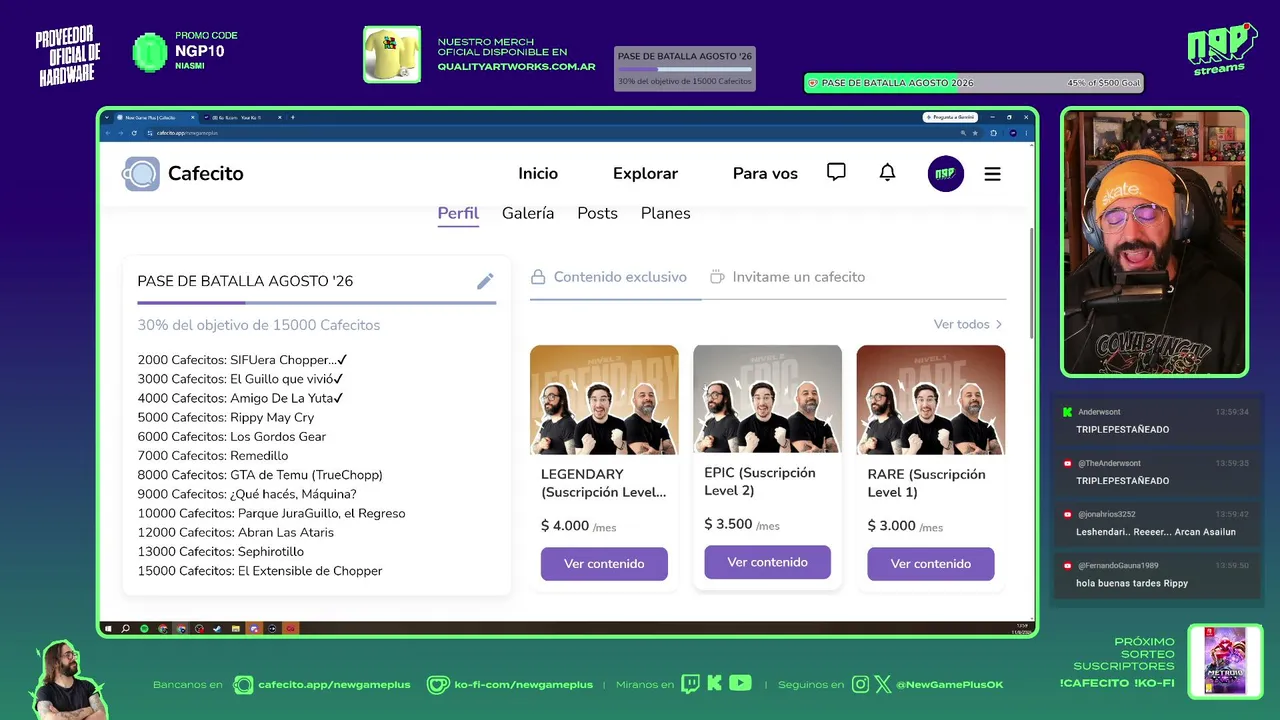The width and height of the screenshot is (1280, 720).
Task: Select the Invitame un cafecito tab
Action: (x=788, y=277)
